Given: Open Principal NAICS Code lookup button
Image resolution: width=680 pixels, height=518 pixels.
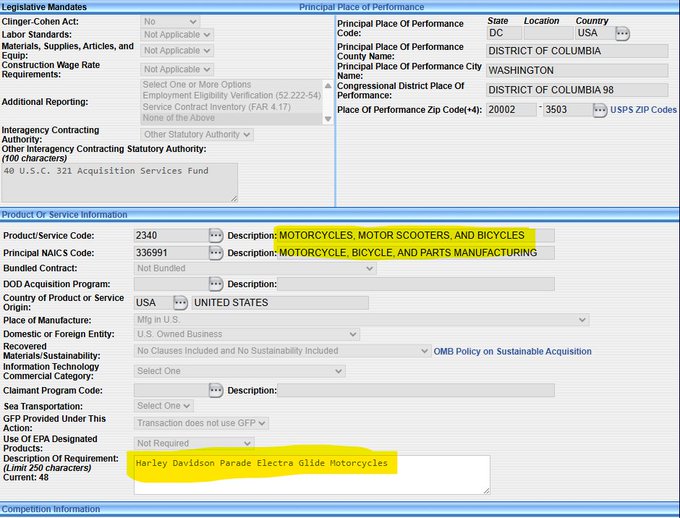Looking at the screenshot, I should (x=215, y=253).
